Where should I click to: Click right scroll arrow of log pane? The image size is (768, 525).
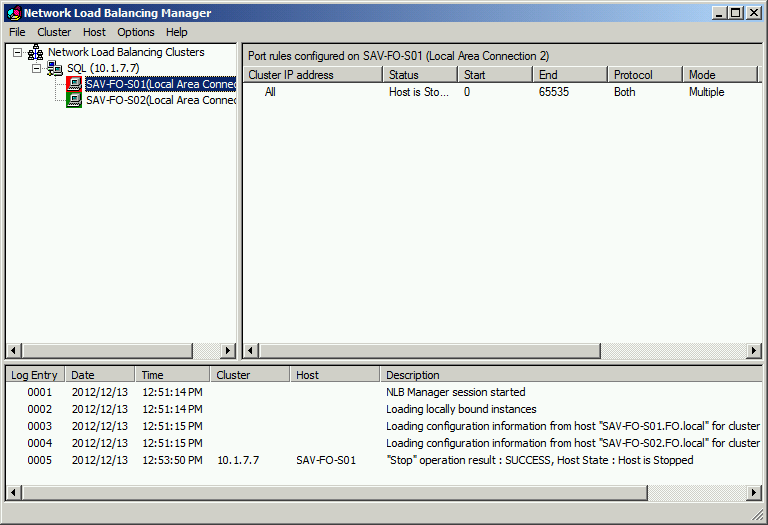click(x=754, y=493)
